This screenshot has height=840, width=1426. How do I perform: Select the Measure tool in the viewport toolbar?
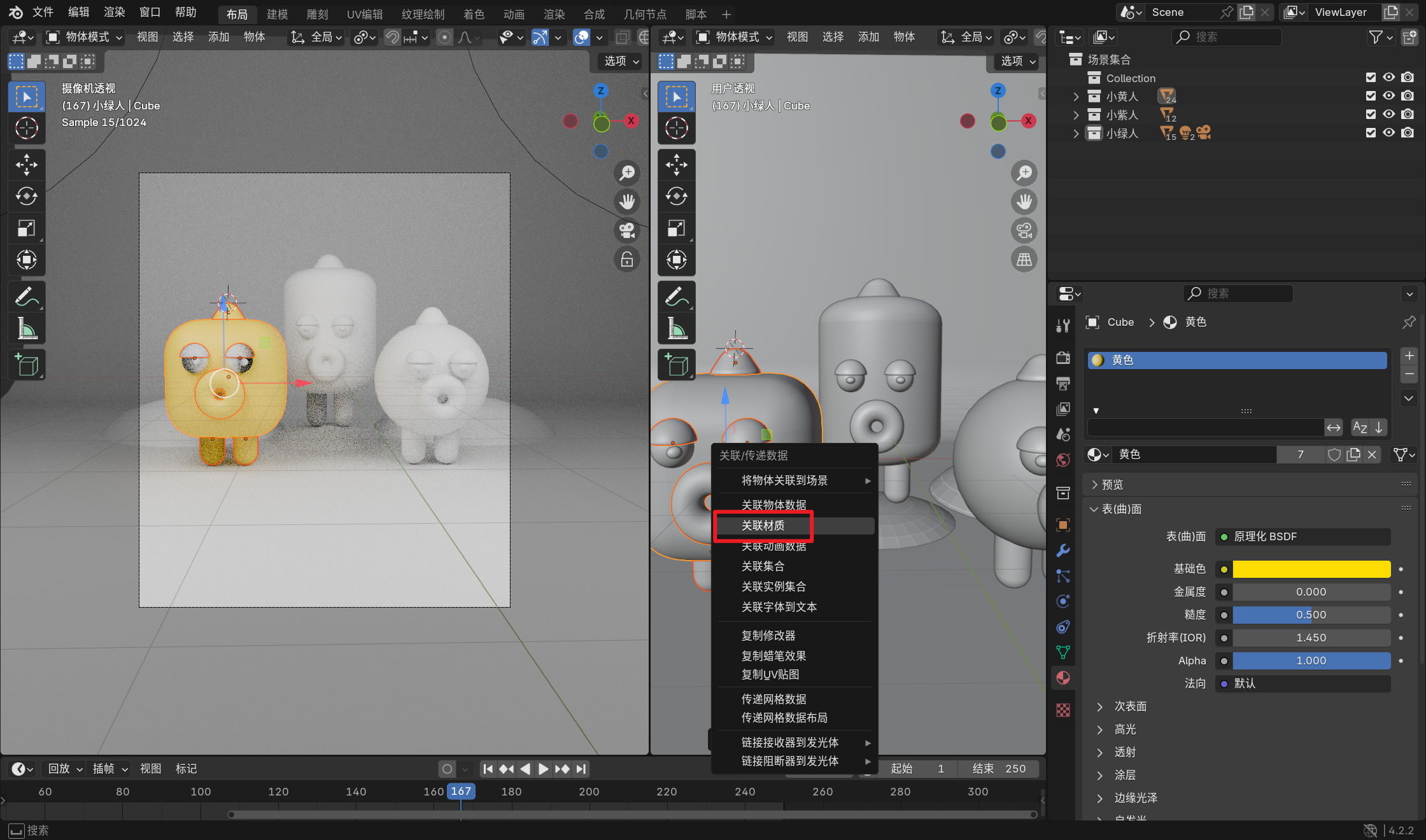point(27,328)
